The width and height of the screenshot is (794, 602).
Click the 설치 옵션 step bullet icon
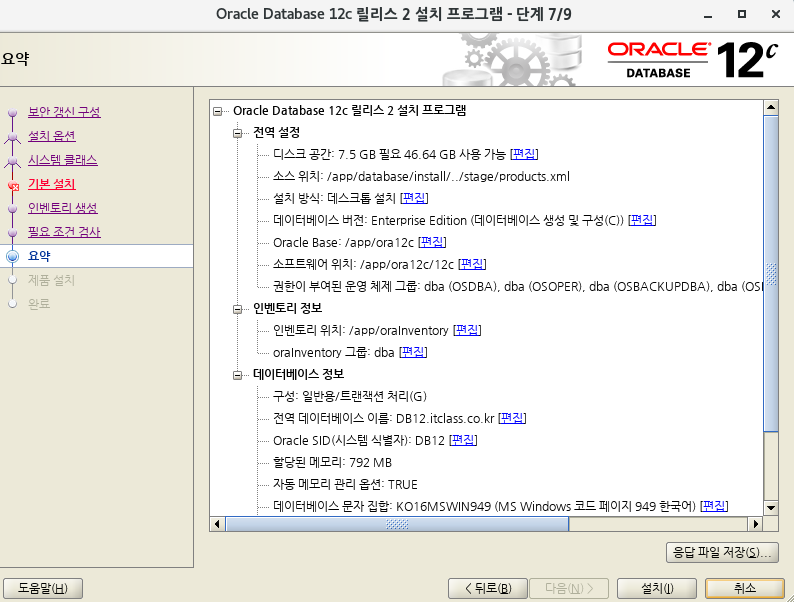(13, 136)
